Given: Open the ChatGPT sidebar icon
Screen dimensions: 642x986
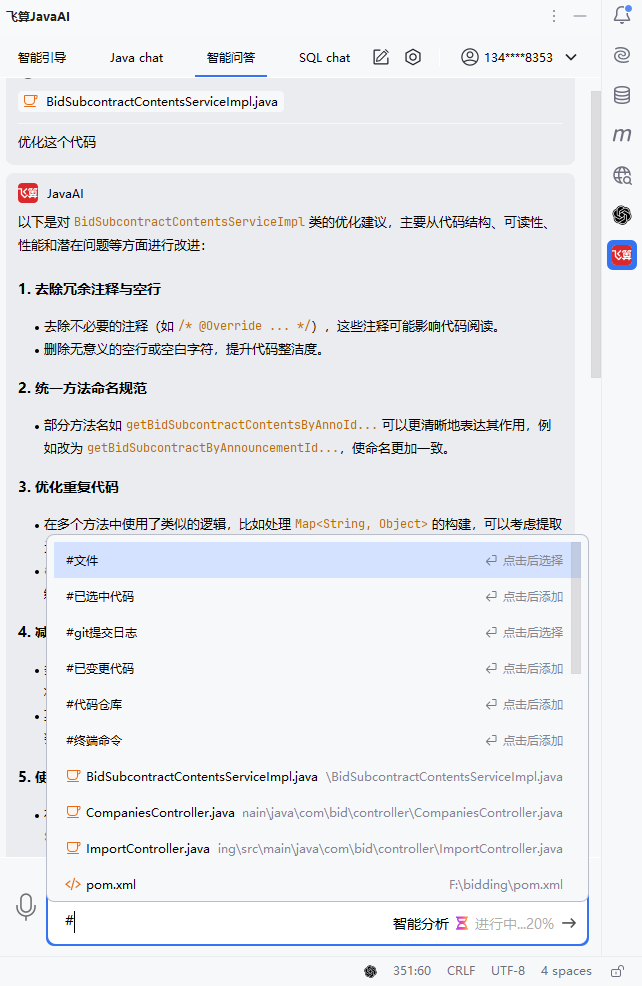Looking at the screenshot, I should pyautogui.click(x=622, y=215).
